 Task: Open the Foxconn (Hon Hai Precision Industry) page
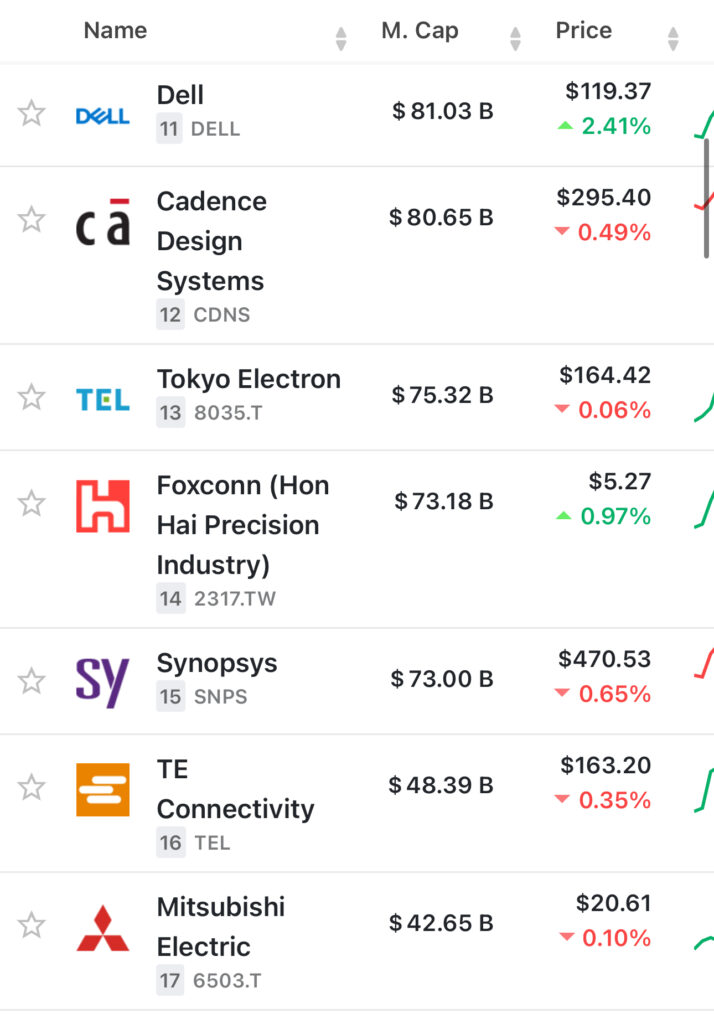pos(243,525)
